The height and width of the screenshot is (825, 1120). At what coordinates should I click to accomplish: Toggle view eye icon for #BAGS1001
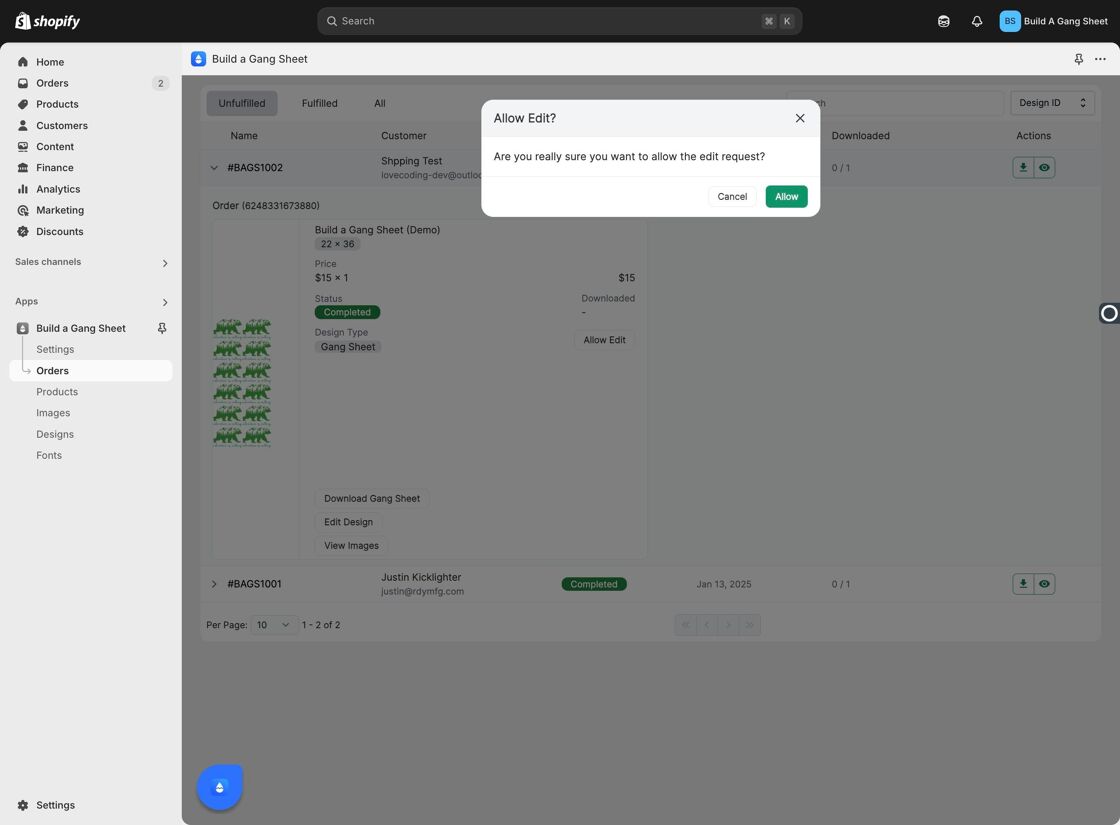click(x=1044, y=584)
